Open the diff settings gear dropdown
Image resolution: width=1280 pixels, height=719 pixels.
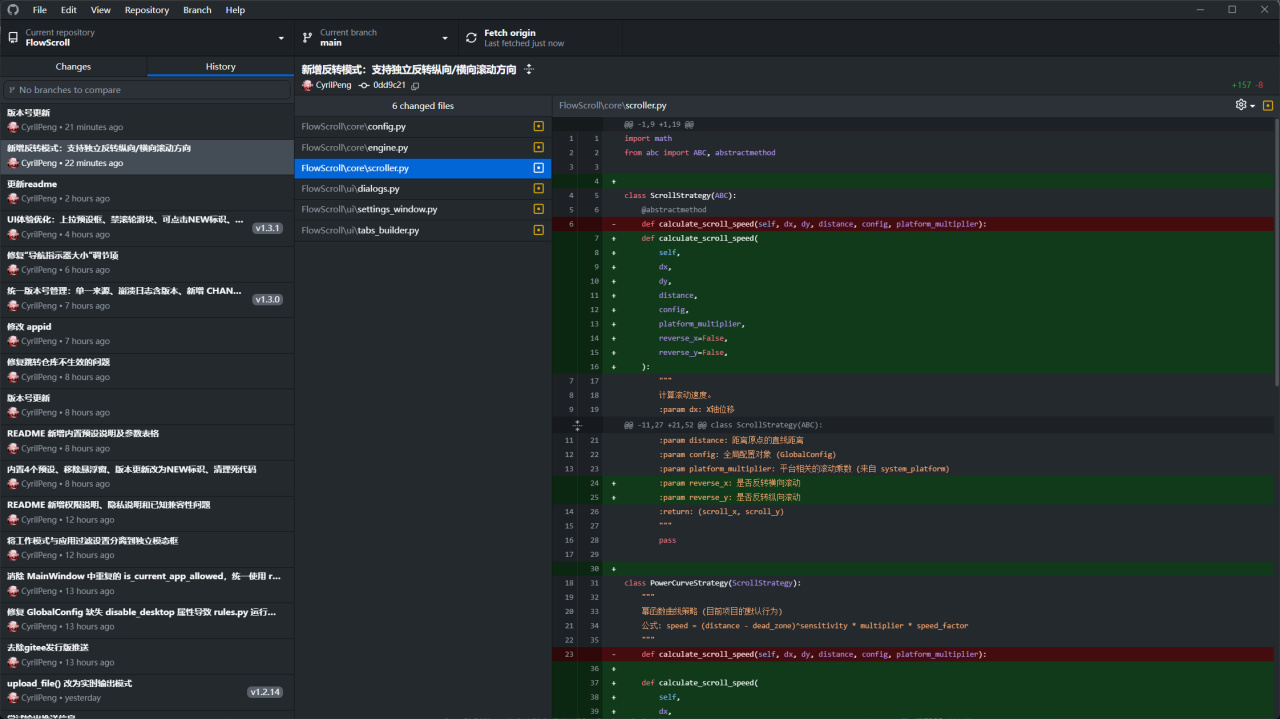1245,105
